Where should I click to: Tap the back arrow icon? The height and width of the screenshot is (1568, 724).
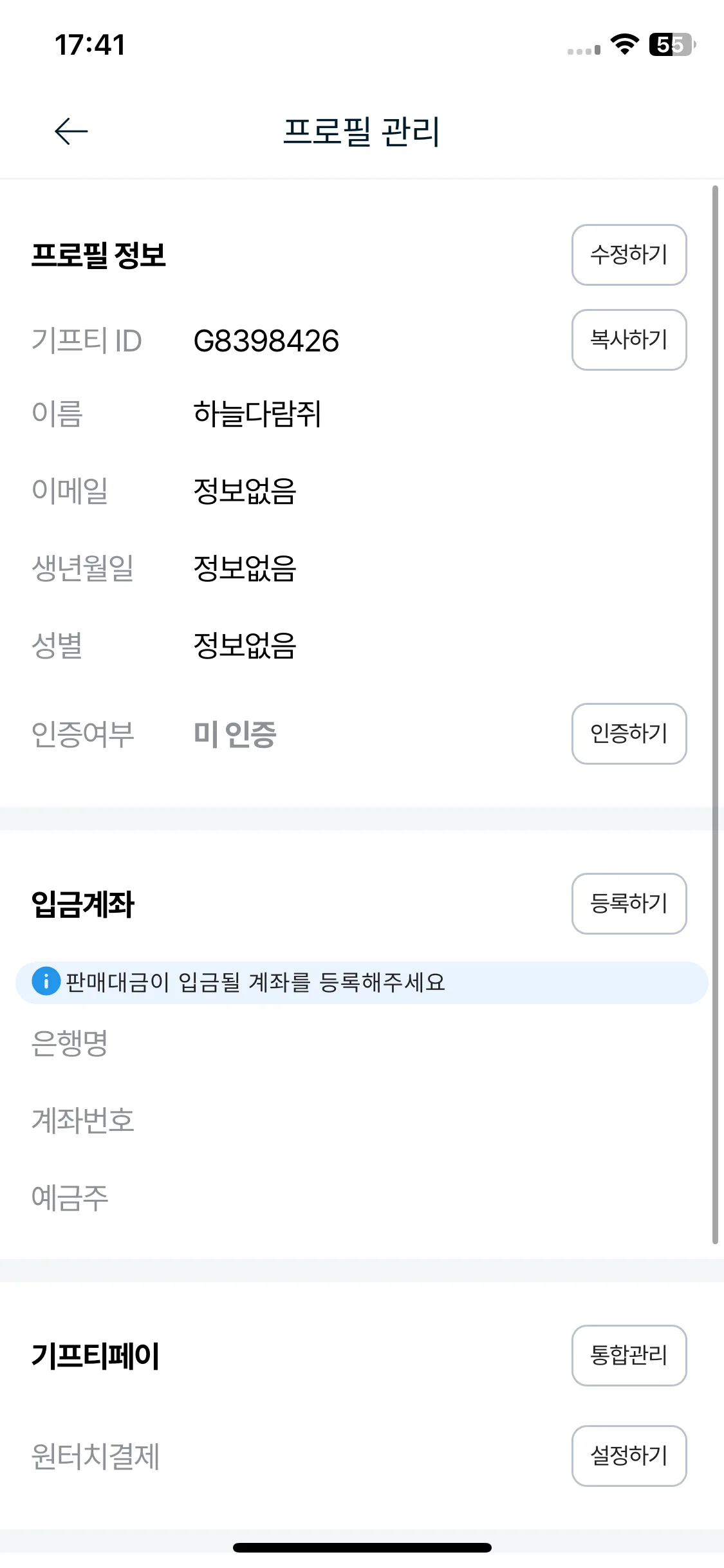71,131
